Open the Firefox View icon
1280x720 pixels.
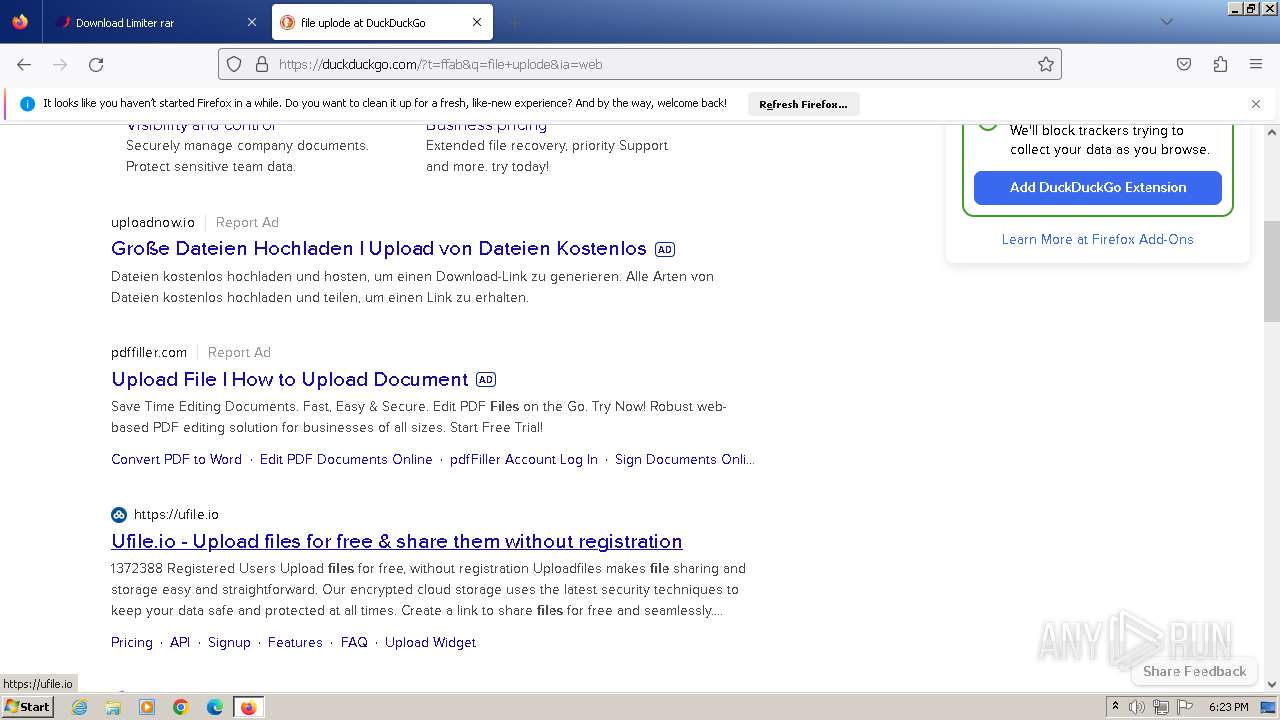[20, 22]
